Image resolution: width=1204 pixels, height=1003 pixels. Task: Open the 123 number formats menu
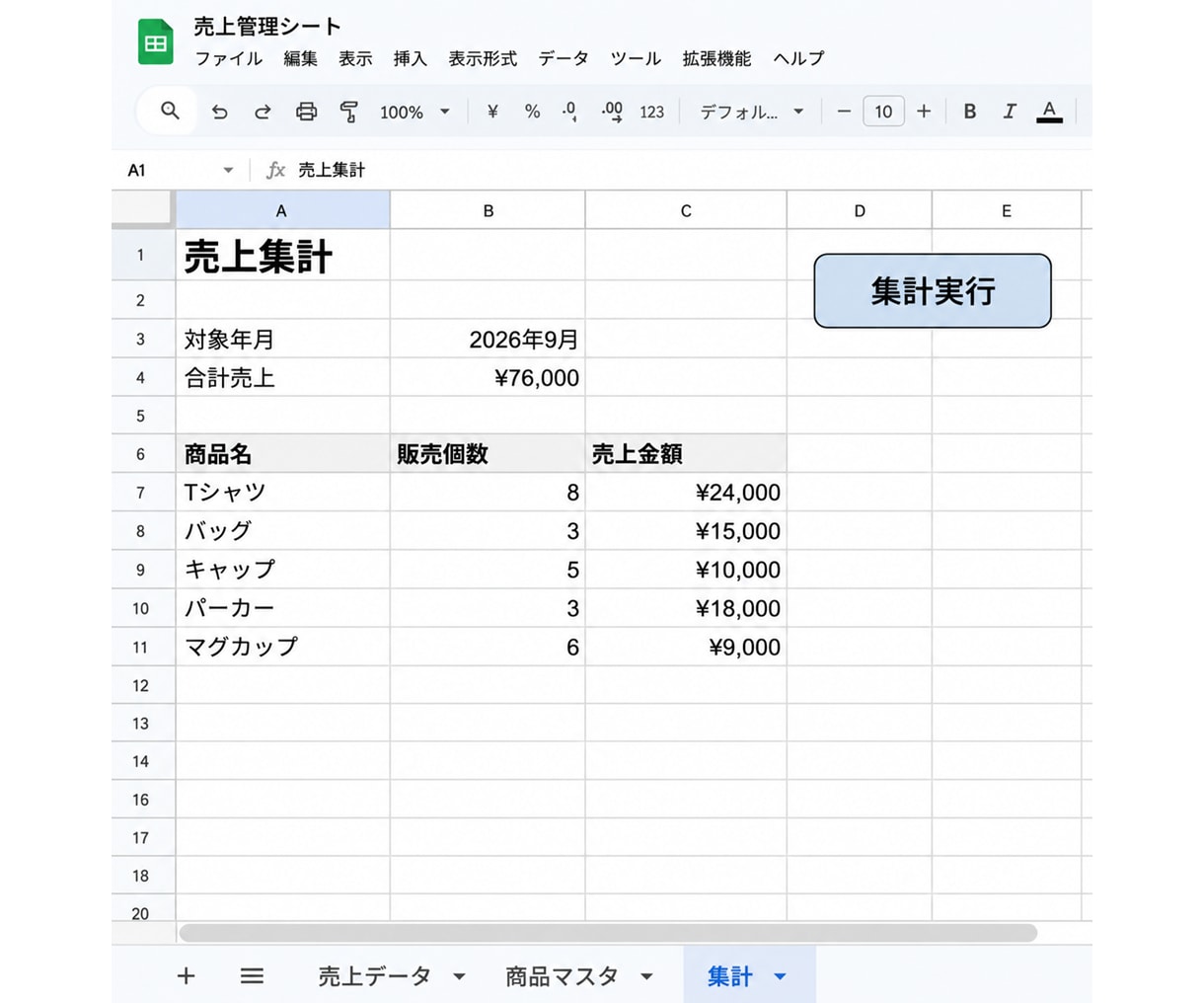click(x=651, y=112)
